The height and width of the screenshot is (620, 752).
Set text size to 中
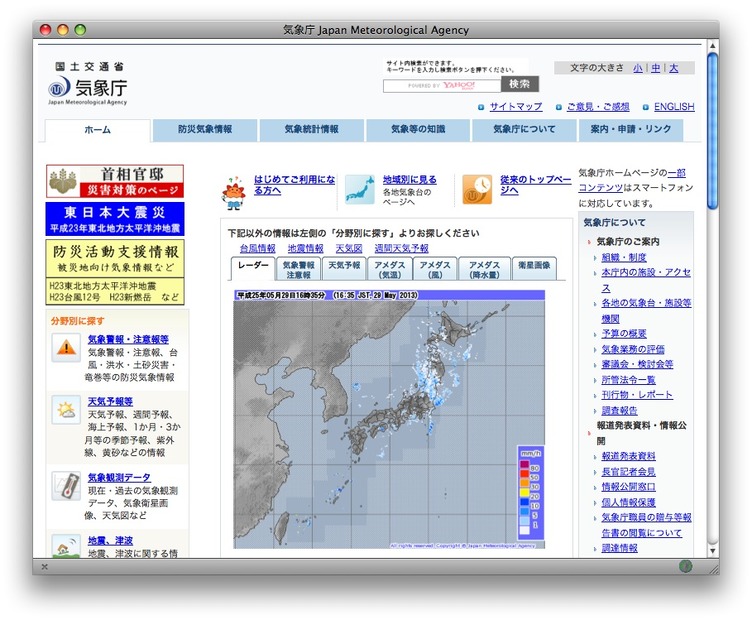656,68
